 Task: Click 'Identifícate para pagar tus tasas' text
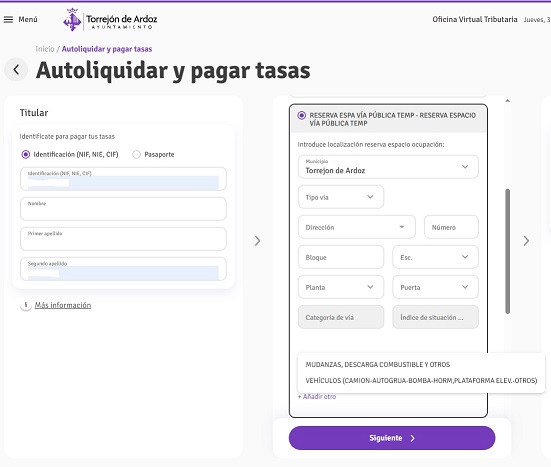(67, 136)
